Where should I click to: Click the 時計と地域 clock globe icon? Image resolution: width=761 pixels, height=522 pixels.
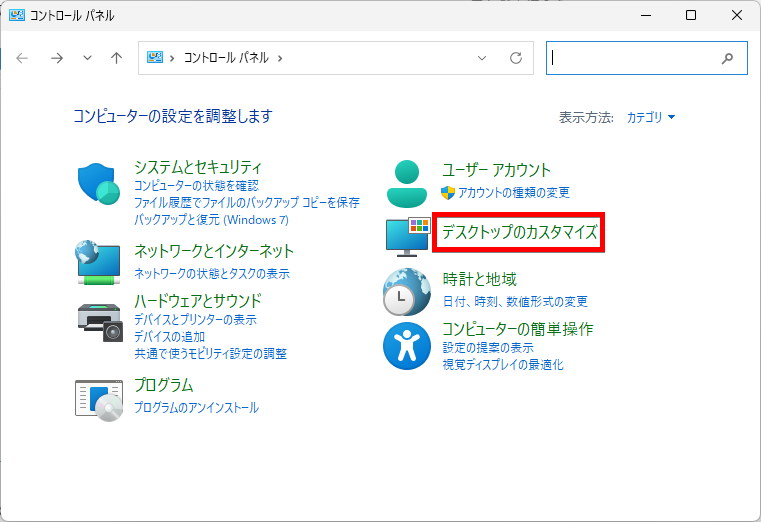(x=407, y=292)
